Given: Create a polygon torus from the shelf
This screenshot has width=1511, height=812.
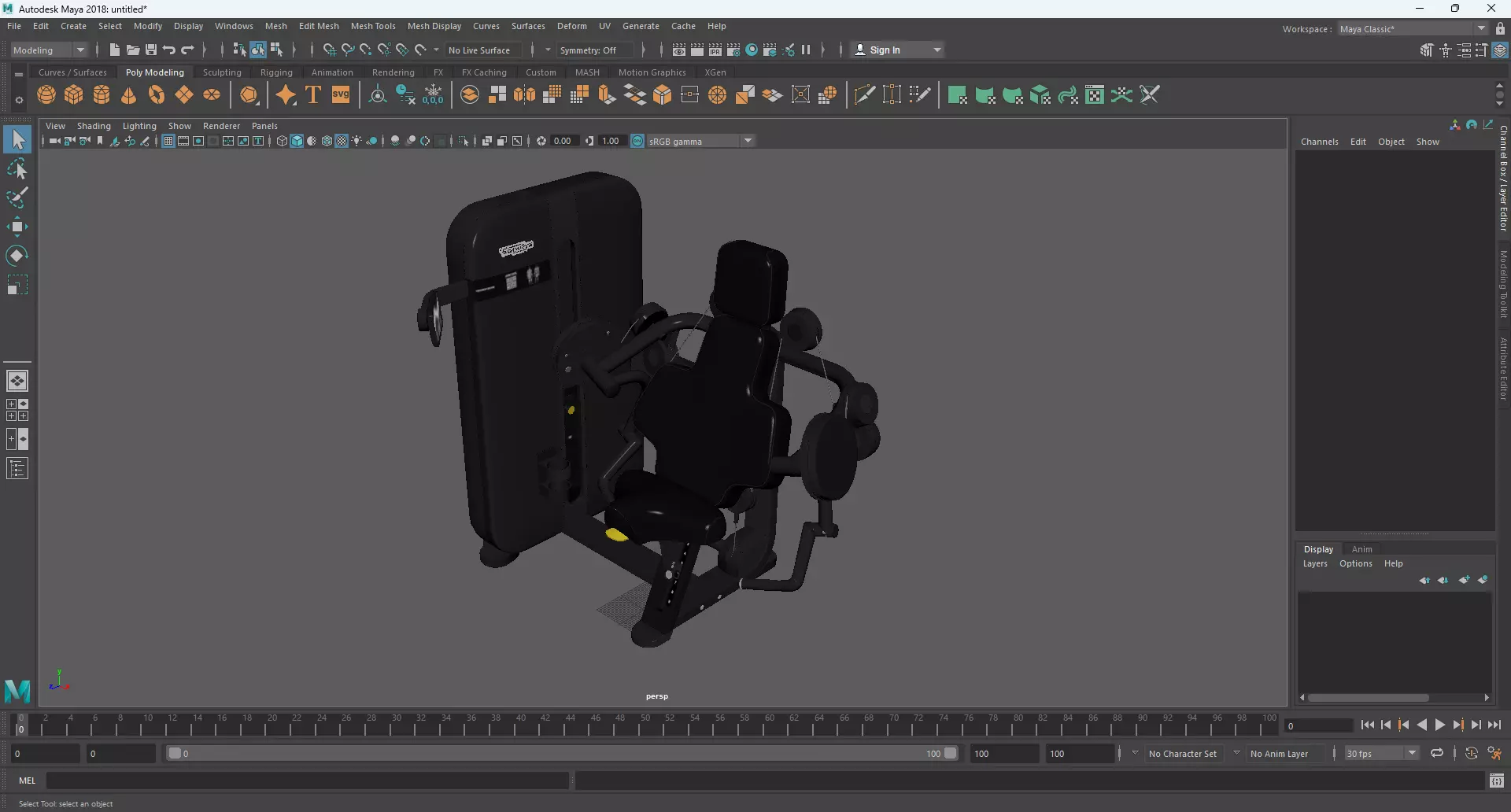Looking at the screenshot, I should click(157, 95).
